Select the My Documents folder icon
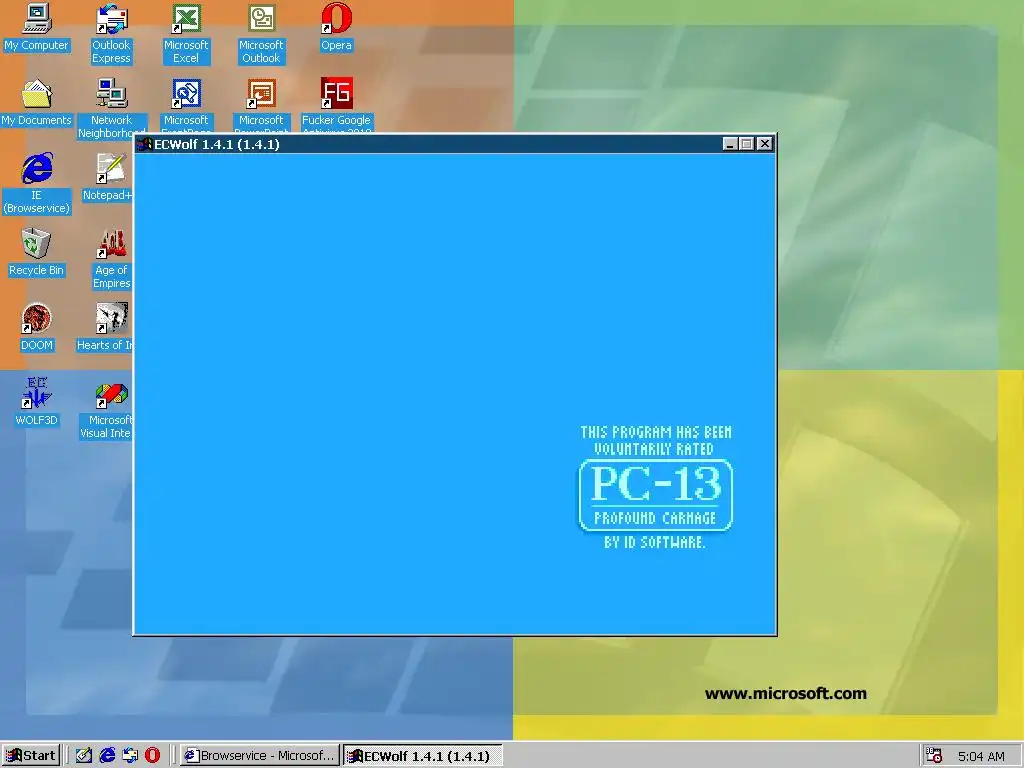This screenshot has height=768, width=1024. point(37,103)
